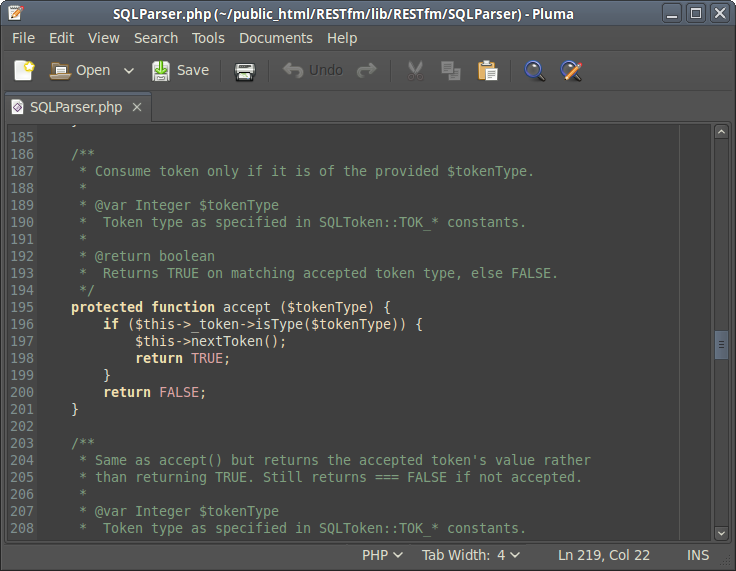Screen dimensions: 736x571
Task: Click the scrollbar up arrow
Action: click(721, 132)
